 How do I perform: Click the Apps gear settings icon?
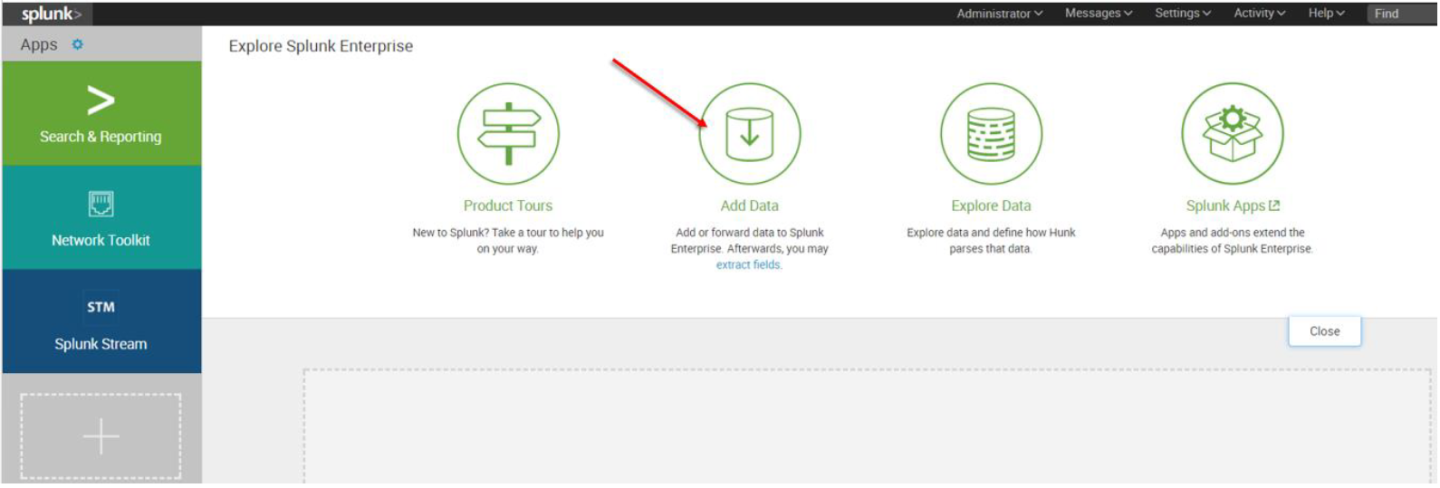tap(78, 45)
